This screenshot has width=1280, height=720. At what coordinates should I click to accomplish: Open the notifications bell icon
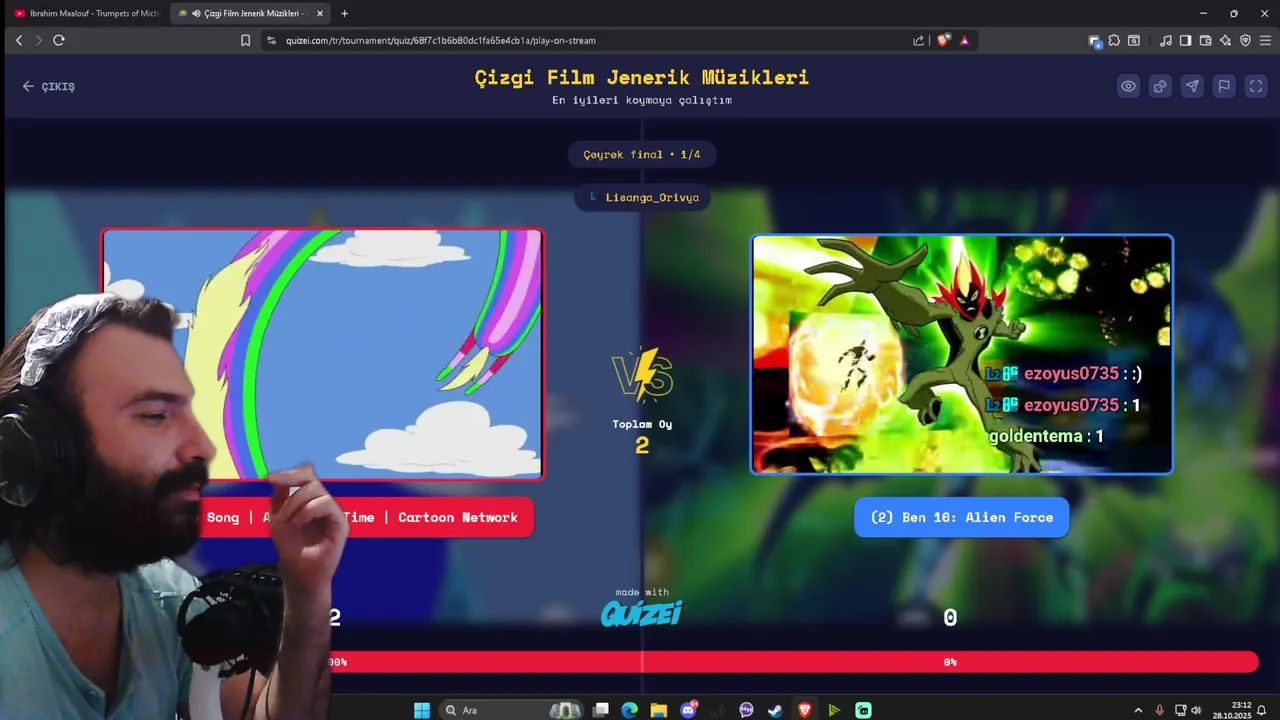coord(1262,710)
